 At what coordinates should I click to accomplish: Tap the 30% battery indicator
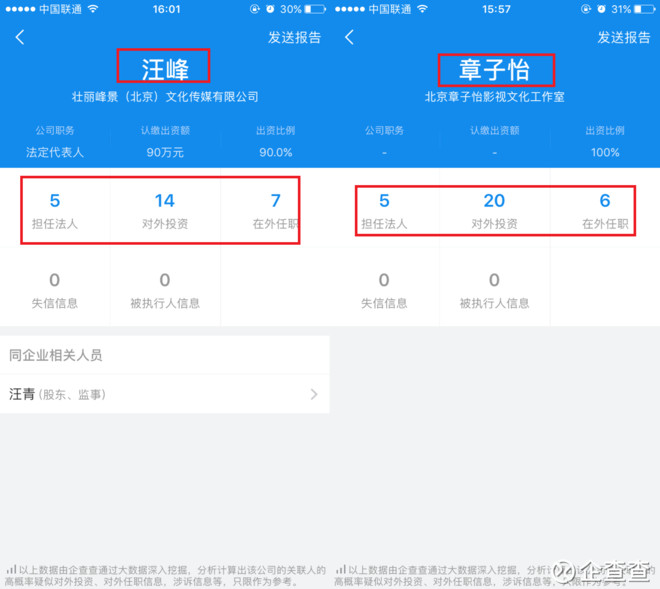pyautogui.click(x=303, y=9)
